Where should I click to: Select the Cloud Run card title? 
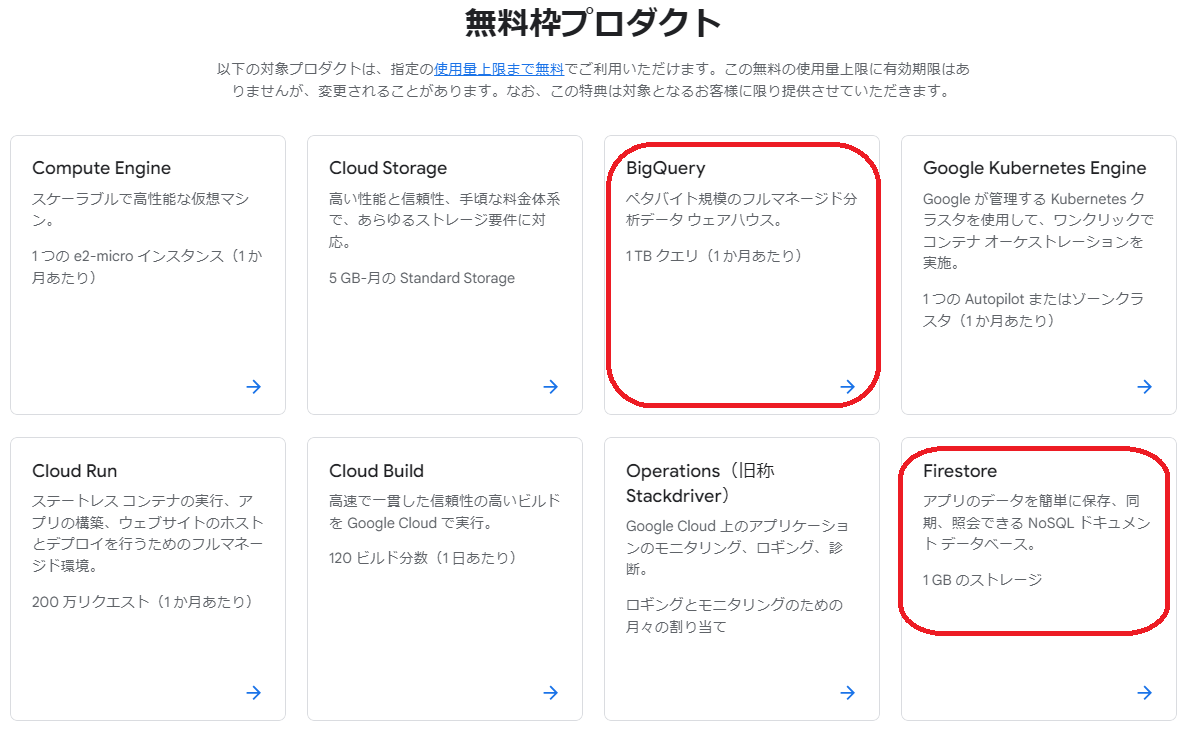click(74, 471)
